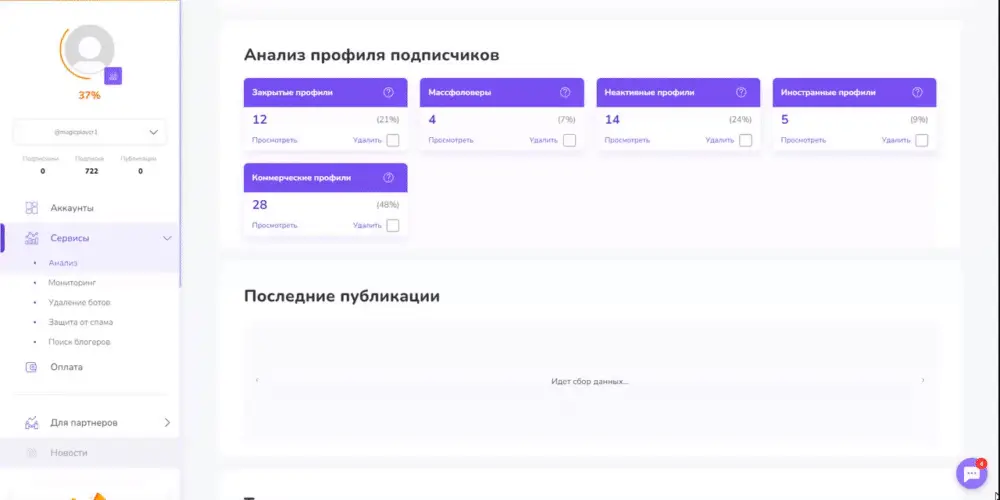This screenshot has width=1000, height=500.
Task: Tick Удалить checkbox for Массфоловеры
Action: coord(570,140)
